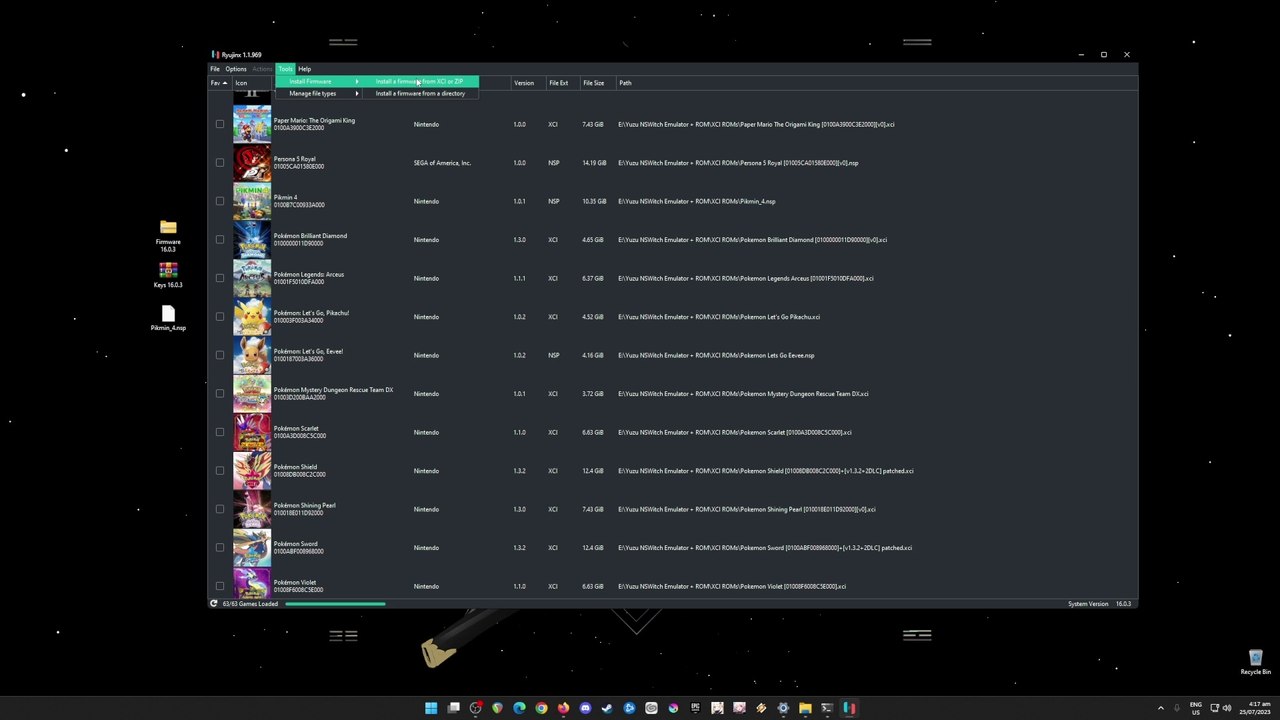Choose Install a firmware from a directory

click(x=420, y=93)
